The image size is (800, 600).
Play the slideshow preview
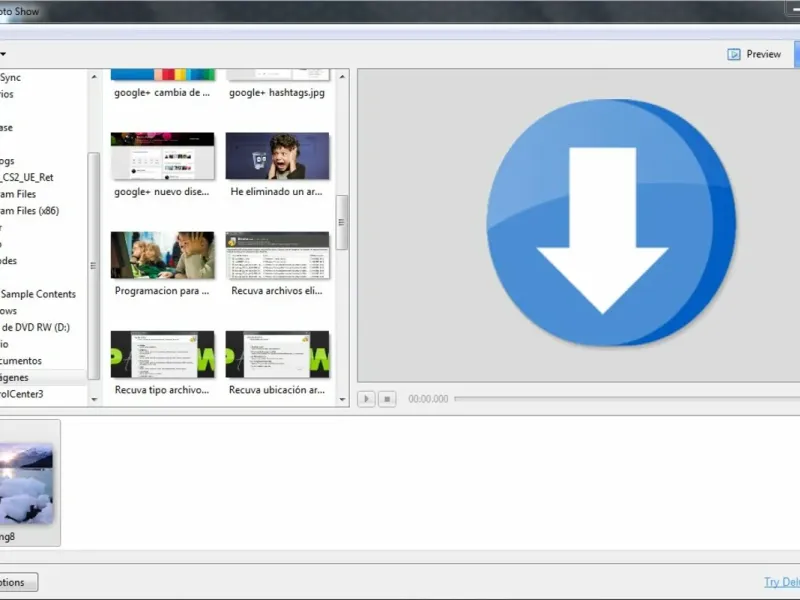[x=366, y=399]
